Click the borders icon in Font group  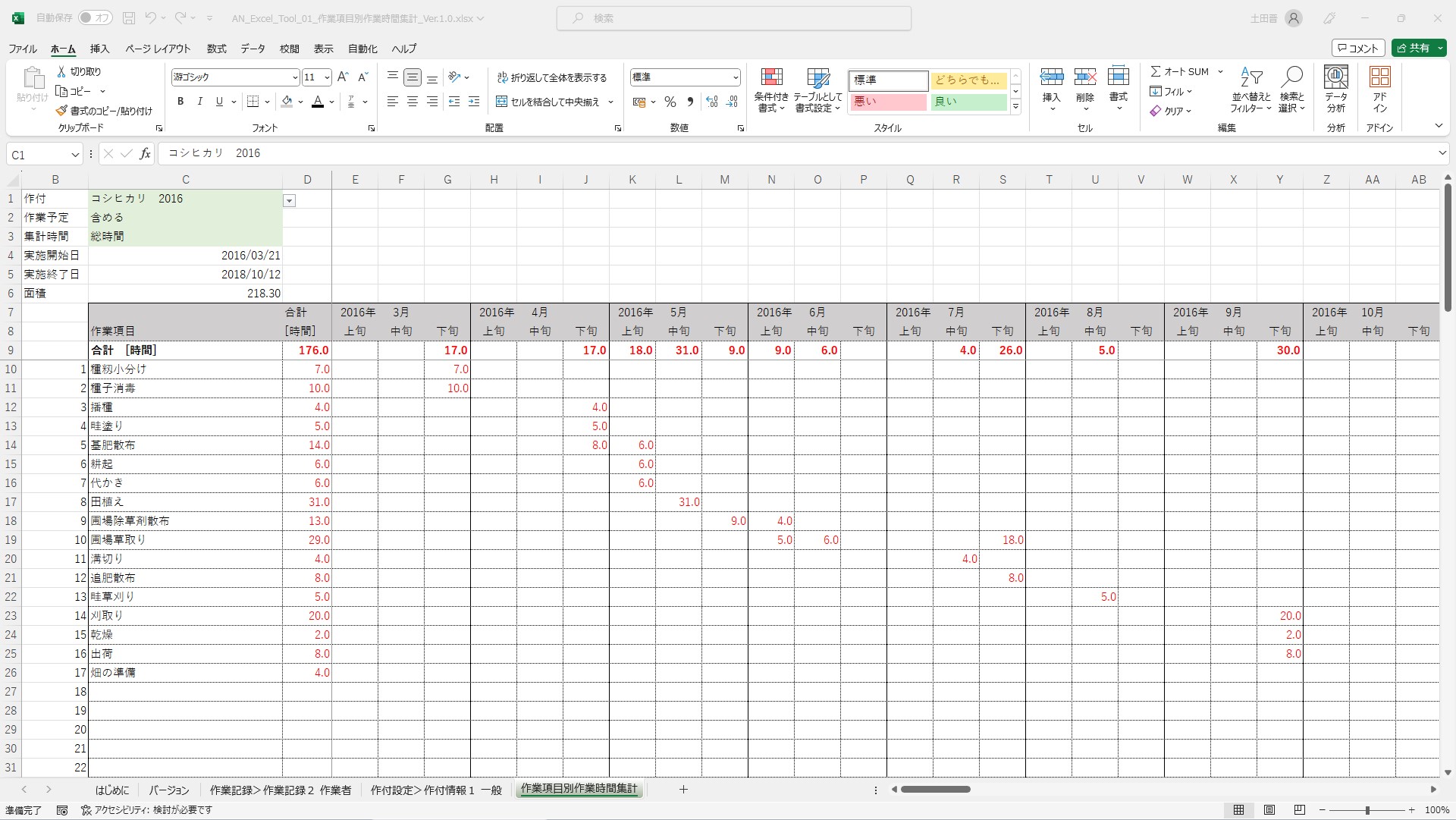[253, 102]
